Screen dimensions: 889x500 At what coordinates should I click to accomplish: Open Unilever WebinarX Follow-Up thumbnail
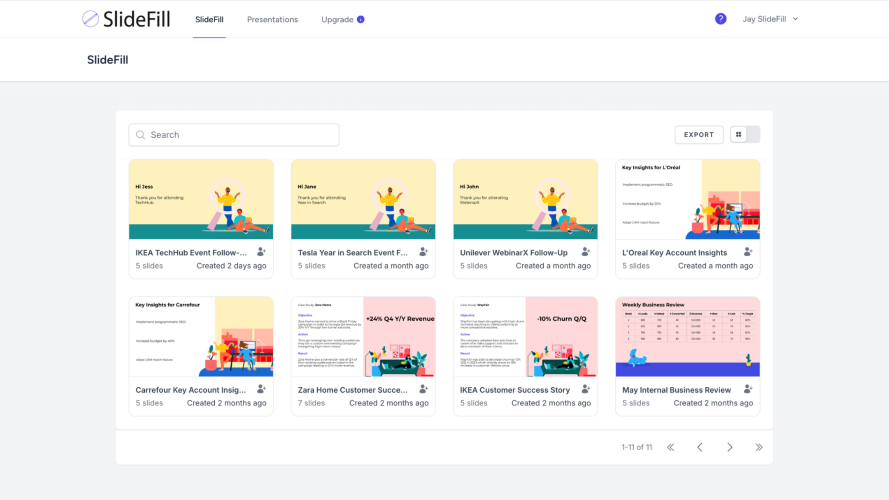(526, 199)
